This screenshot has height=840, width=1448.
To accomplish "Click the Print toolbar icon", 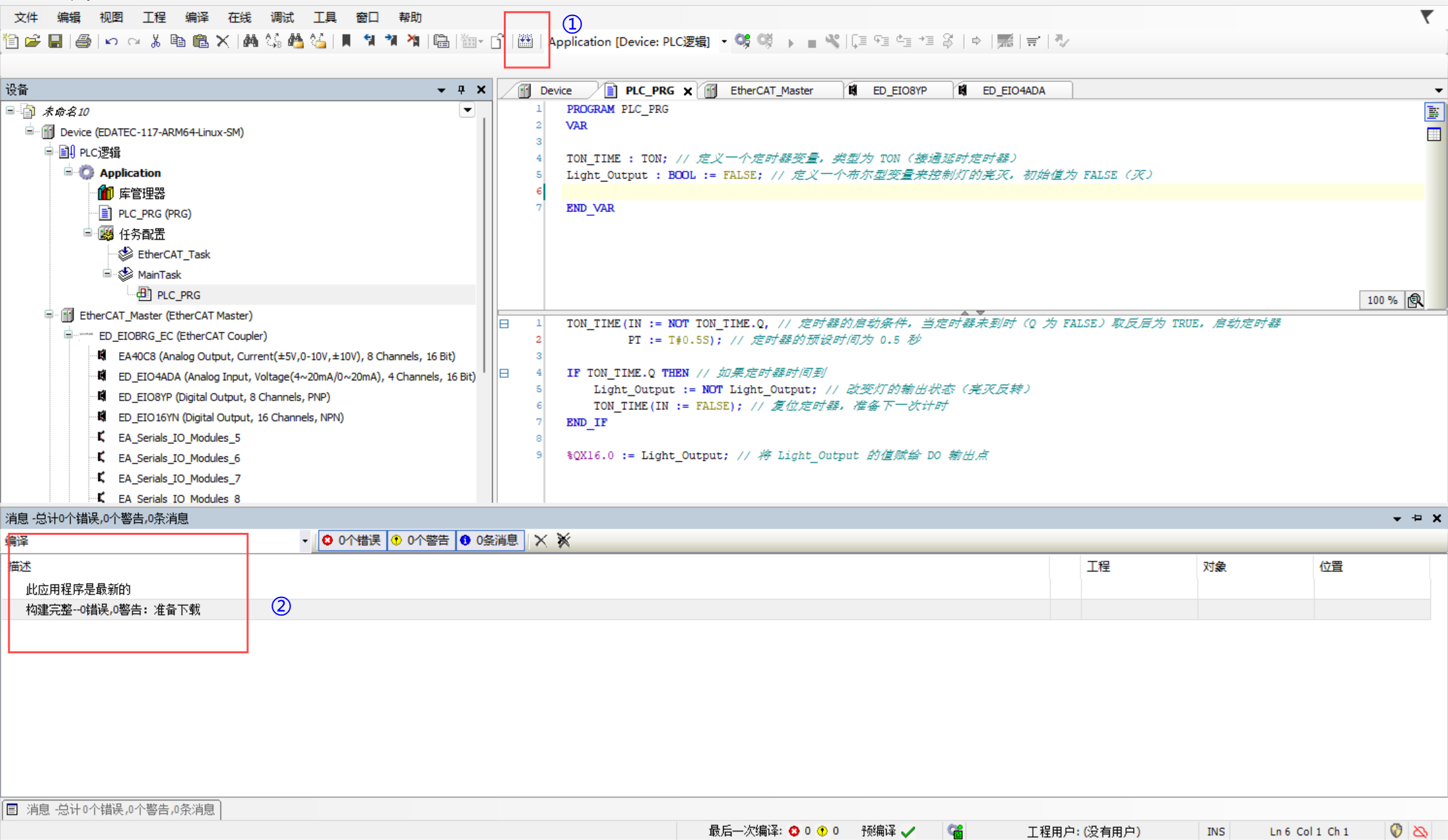I will tap(83, 41).
